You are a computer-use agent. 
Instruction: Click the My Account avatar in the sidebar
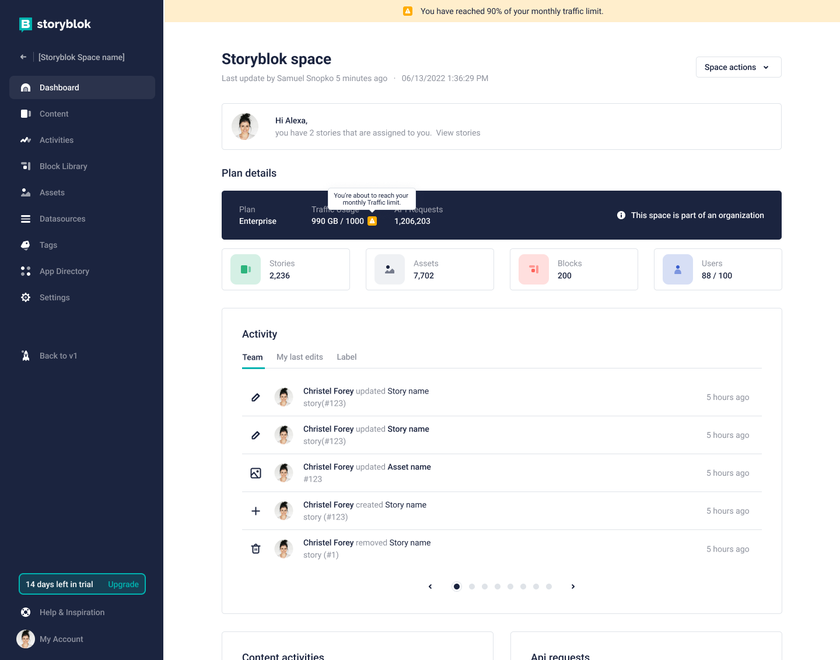[x=25, y=639]
